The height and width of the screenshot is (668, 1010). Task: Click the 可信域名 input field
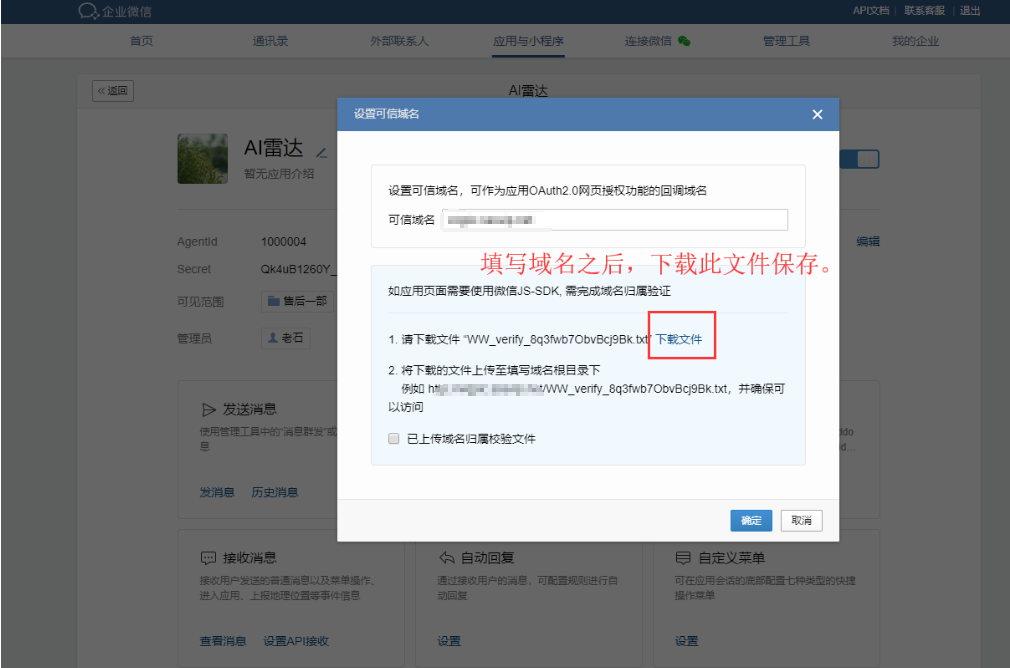tap(615, 220)
